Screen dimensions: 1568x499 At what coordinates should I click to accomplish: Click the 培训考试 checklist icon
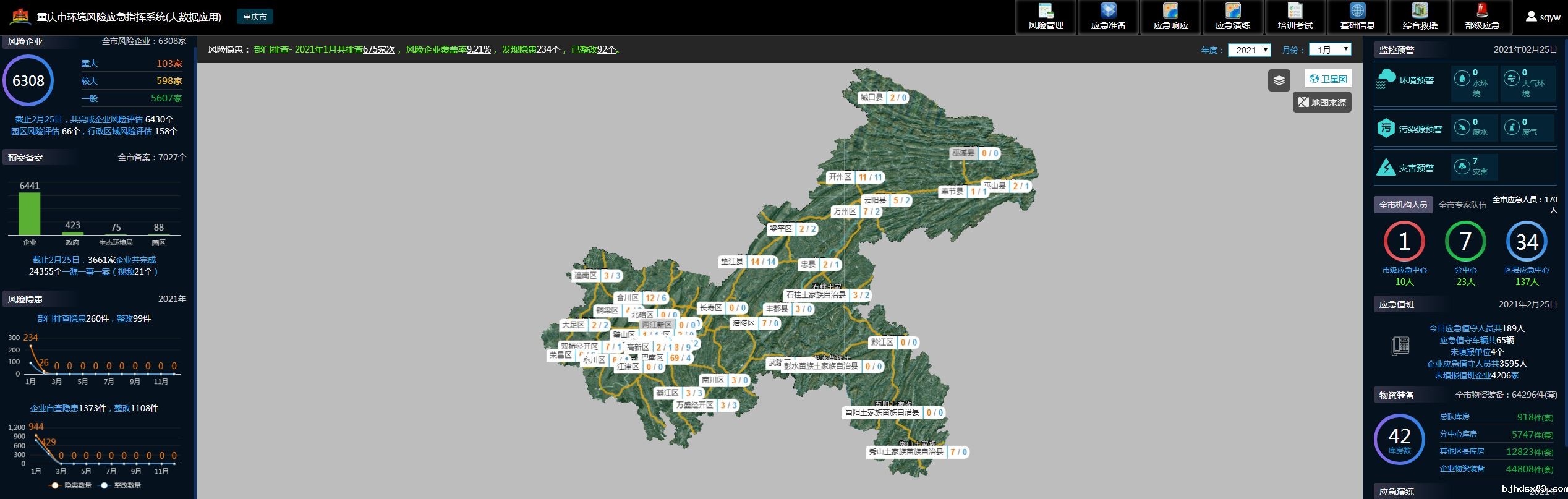click(x=1295, y=12)
